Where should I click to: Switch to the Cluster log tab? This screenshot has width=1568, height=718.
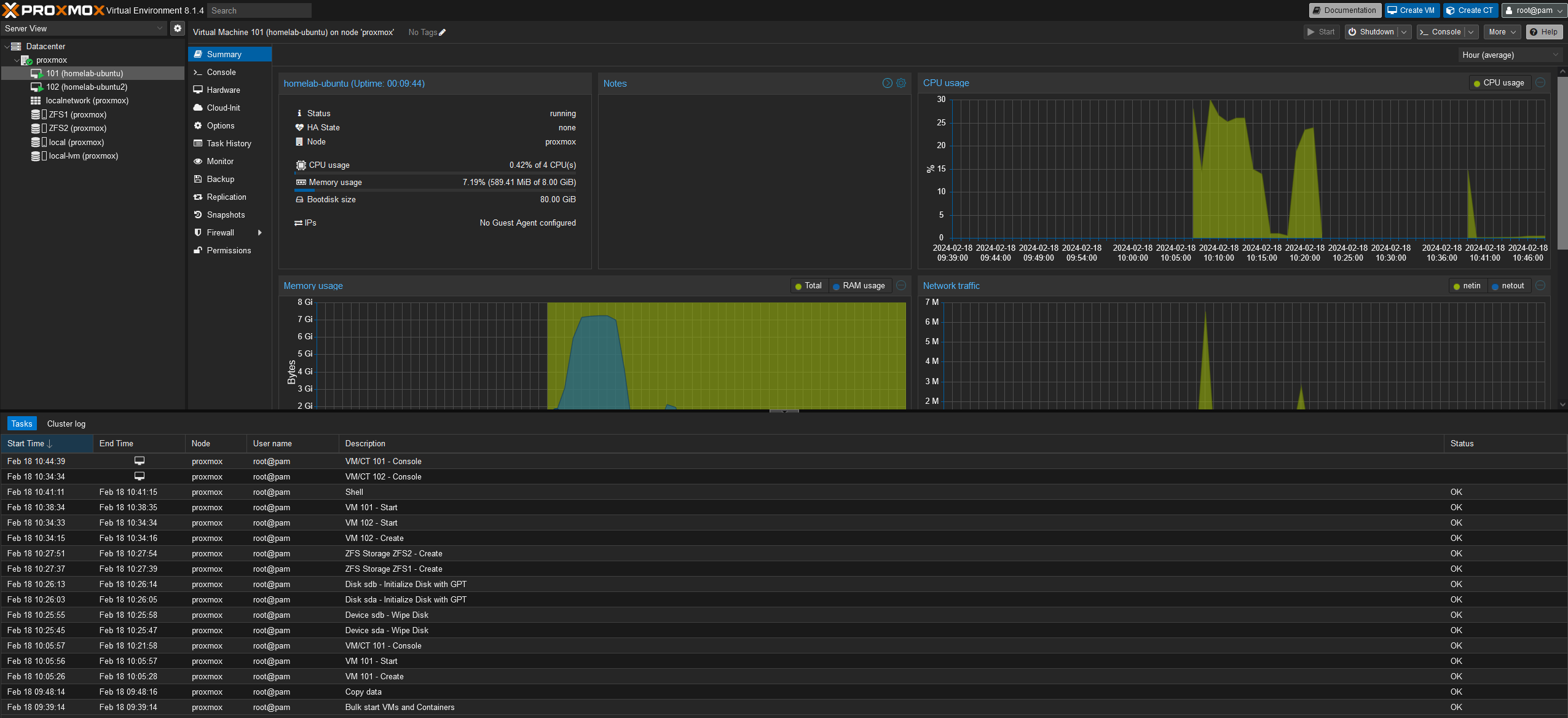pos(66,424)
